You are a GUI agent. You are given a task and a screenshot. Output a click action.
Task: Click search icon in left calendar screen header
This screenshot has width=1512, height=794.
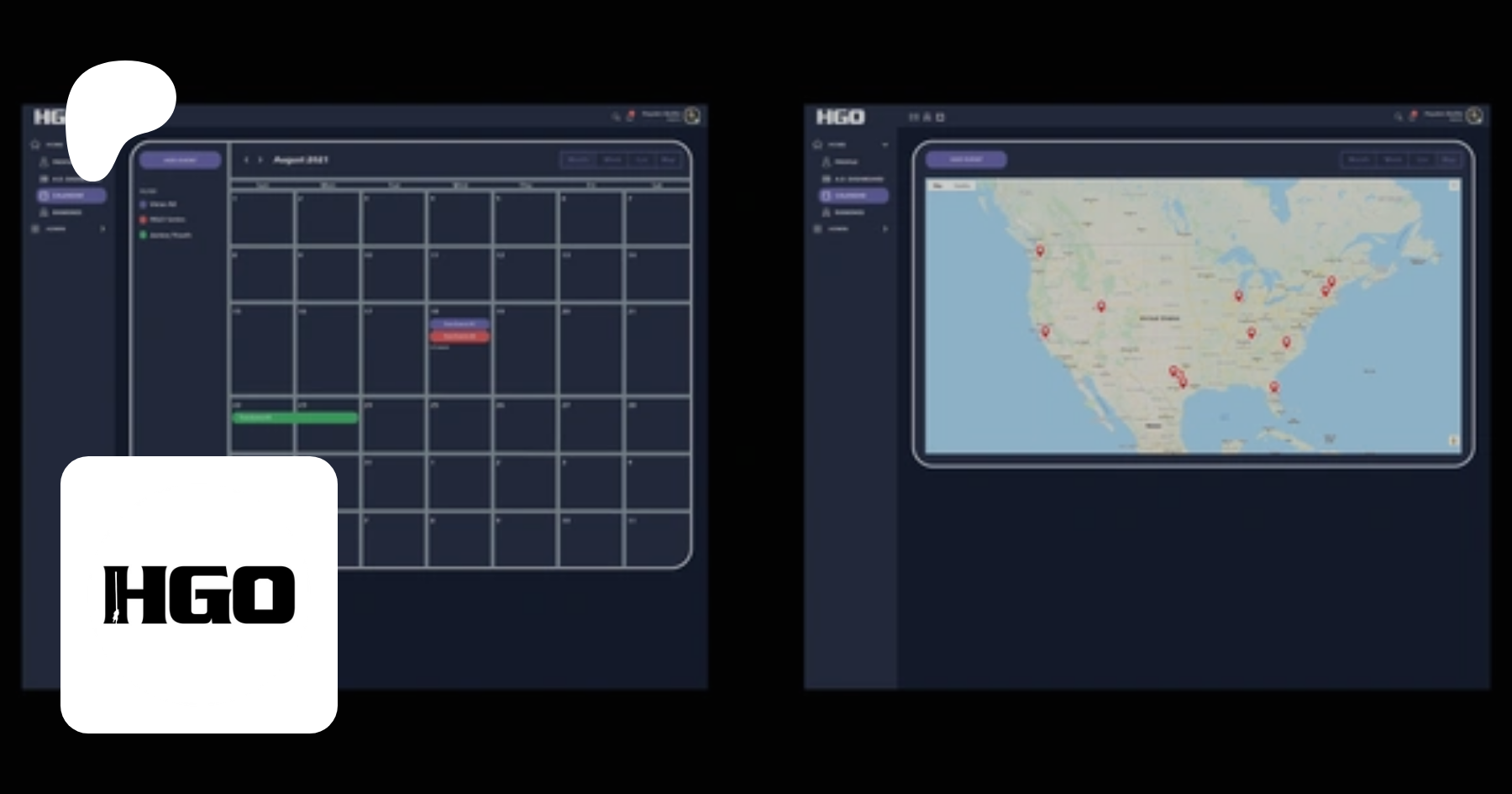point(616,117)
